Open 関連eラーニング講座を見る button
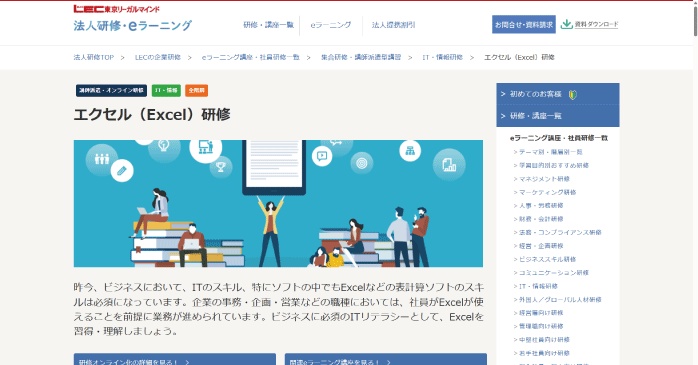The image size is (698, 365). coord(386,359)
